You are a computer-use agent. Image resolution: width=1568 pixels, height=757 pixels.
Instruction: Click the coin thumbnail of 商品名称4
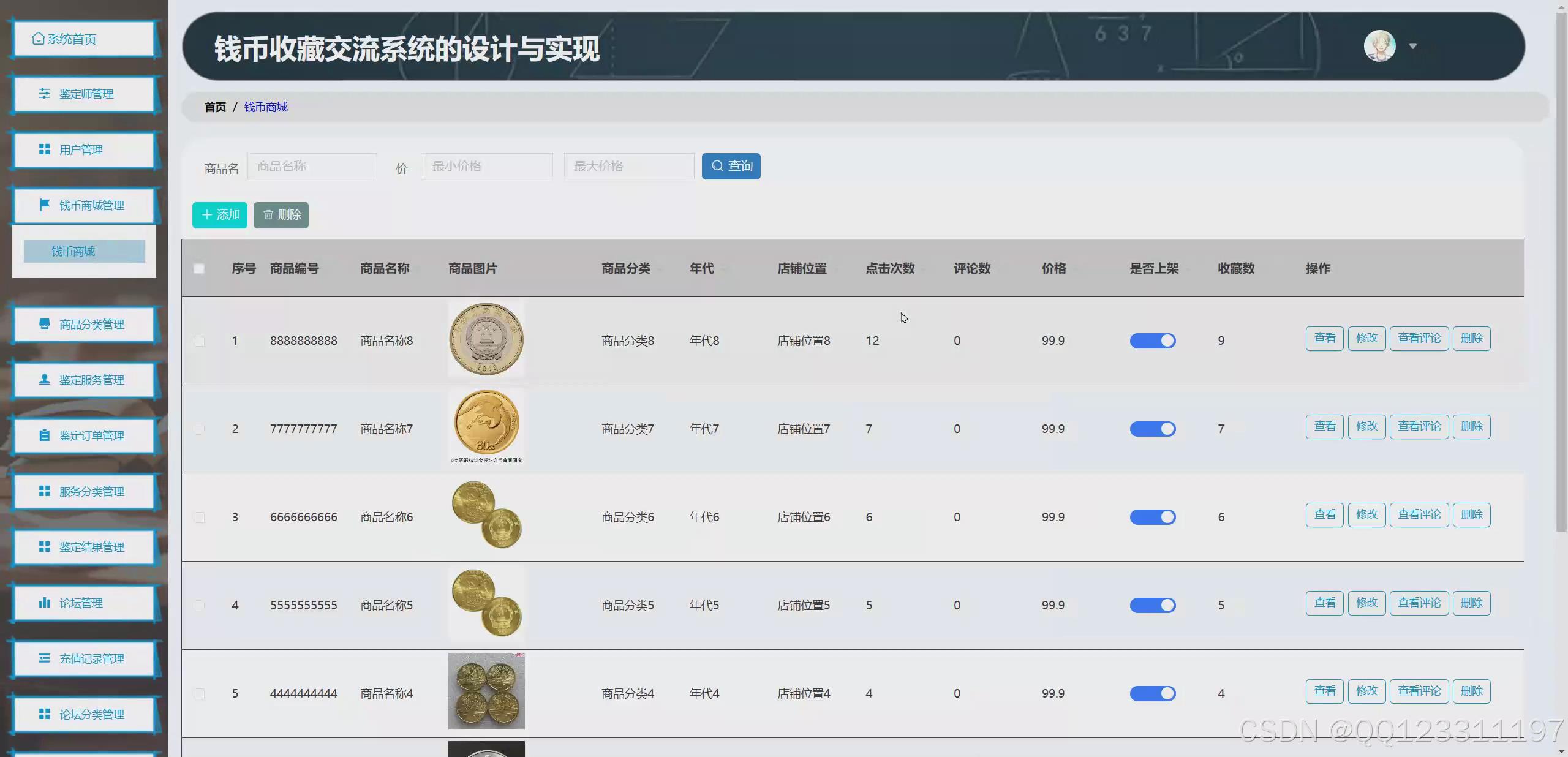(x=486, y=691)
